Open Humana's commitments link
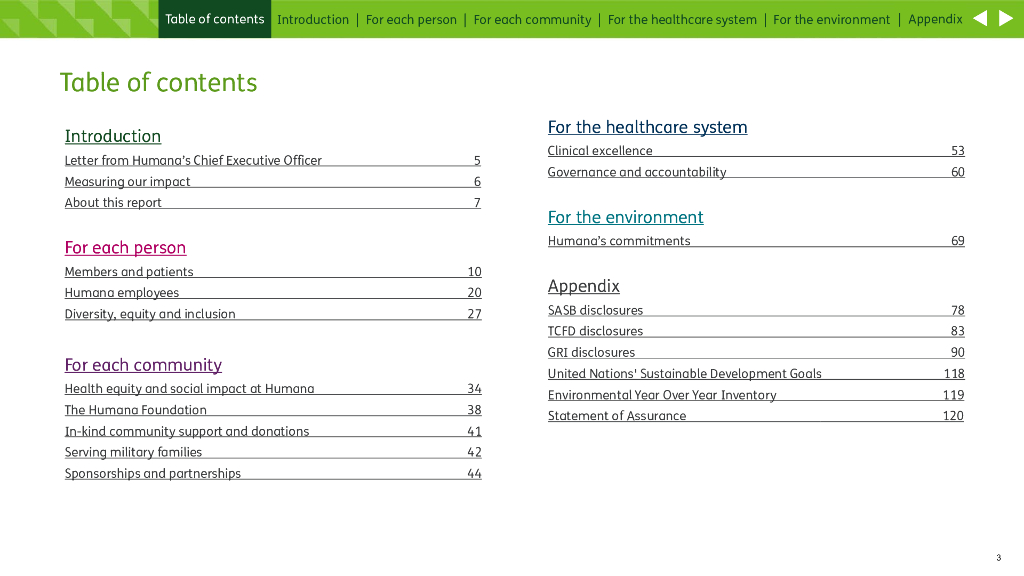This screenshot has height=576, width=1024. click(x=619, y=241)
